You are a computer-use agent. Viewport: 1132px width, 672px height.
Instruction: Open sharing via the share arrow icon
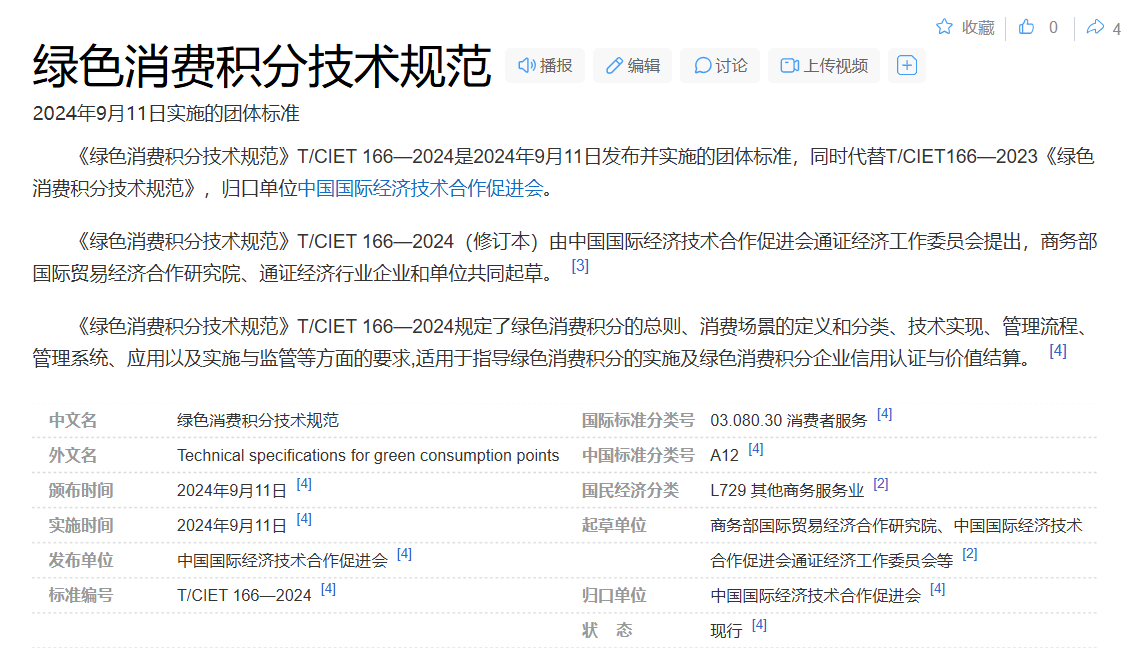pos(1096,27)
